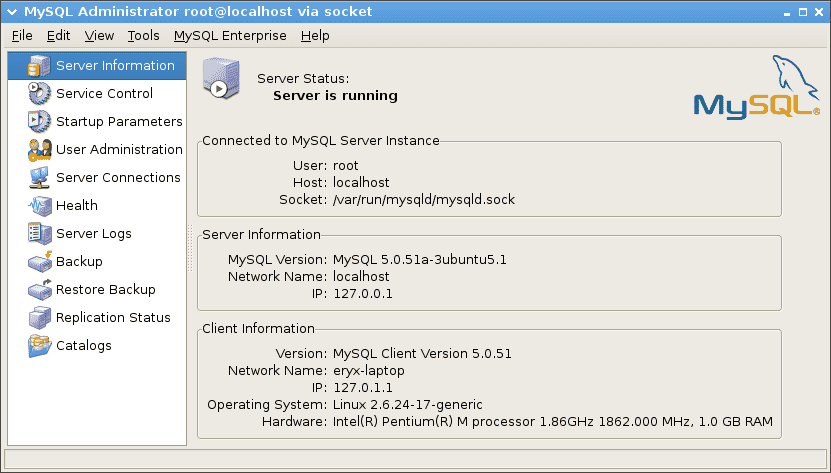Click the Host value 'localhost'
This screenshot has height=473, width=831.
tap(361, 183)
